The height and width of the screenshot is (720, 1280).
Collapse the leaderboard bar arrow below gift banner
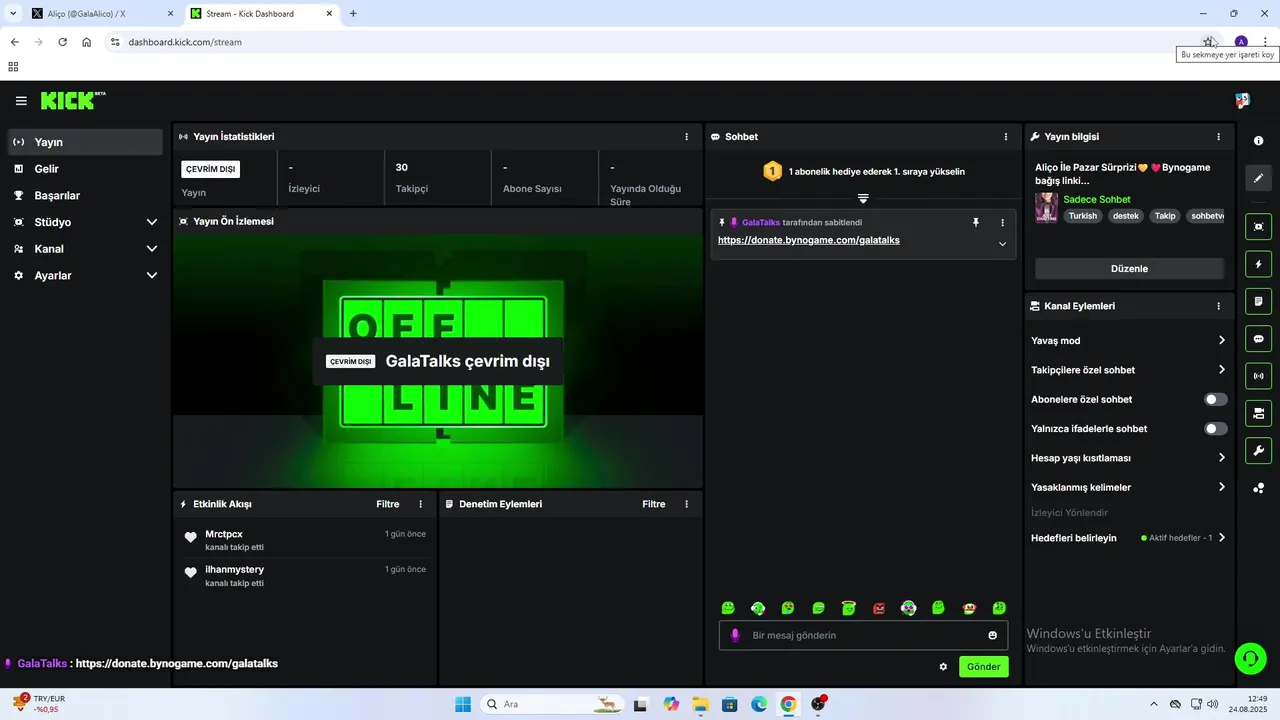[x=863, y=199]
